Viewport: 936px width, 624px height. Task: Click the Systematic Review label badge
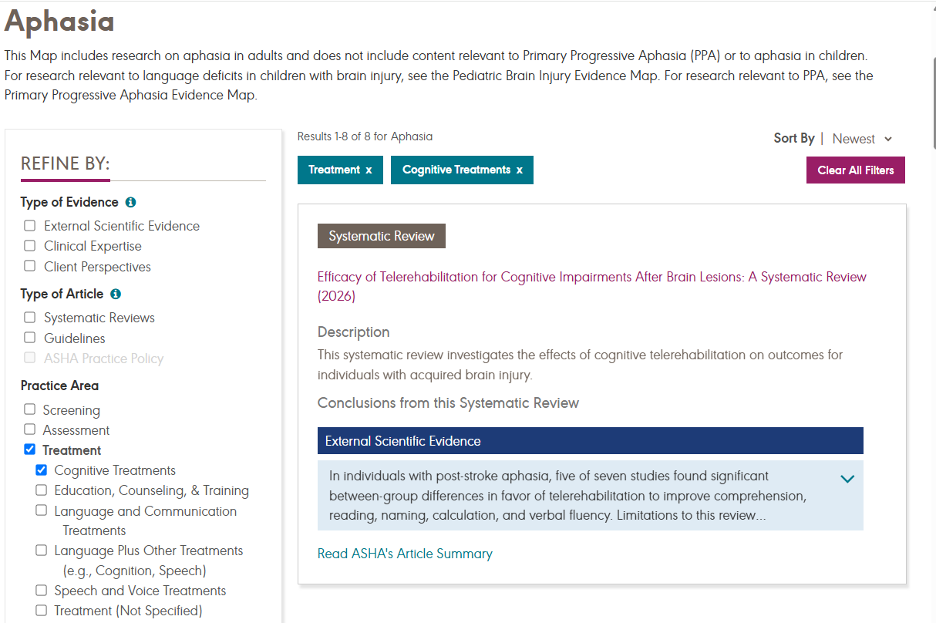(381, 236)
